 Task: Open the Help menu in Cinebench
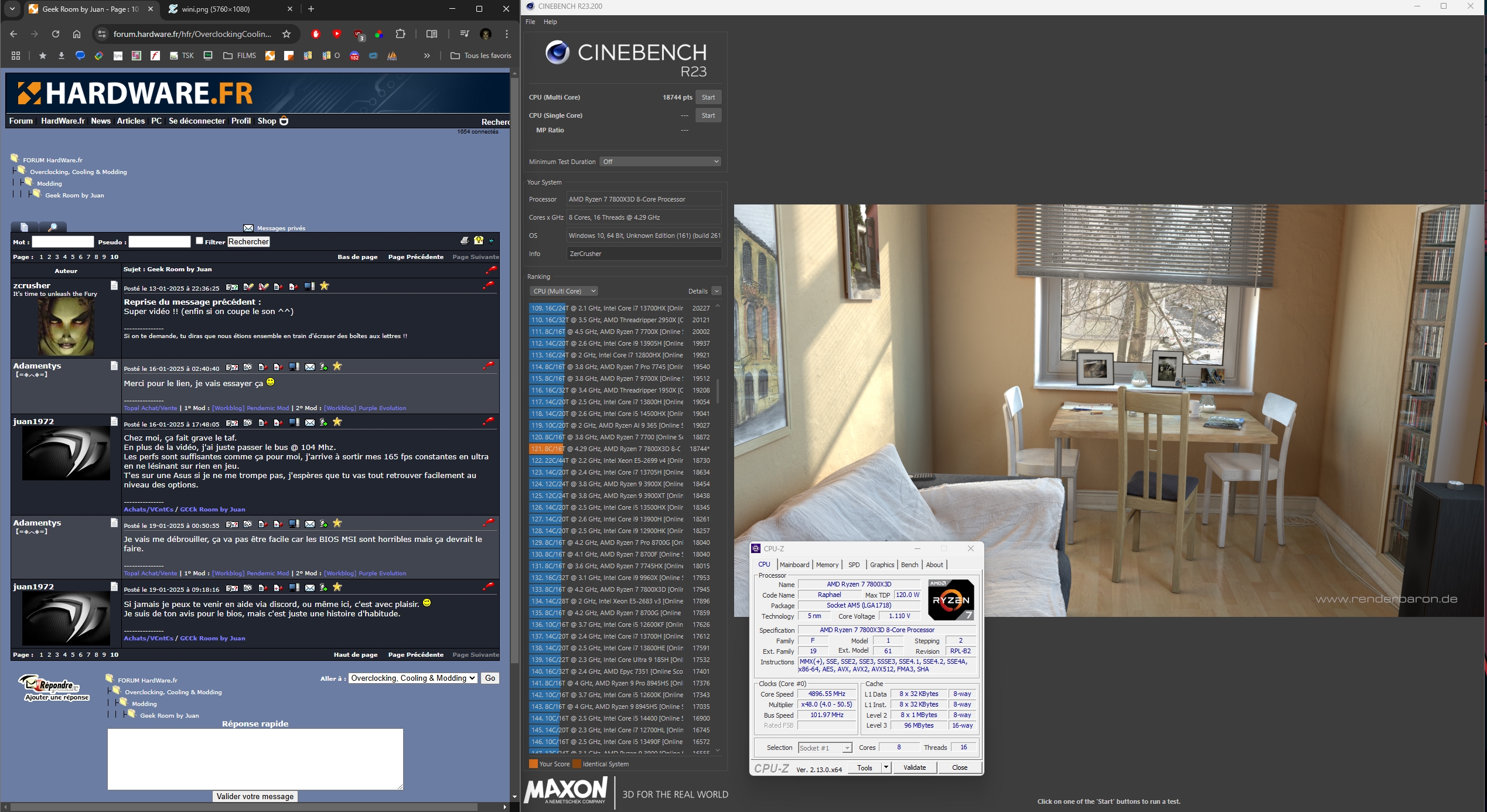coord(550,22)
